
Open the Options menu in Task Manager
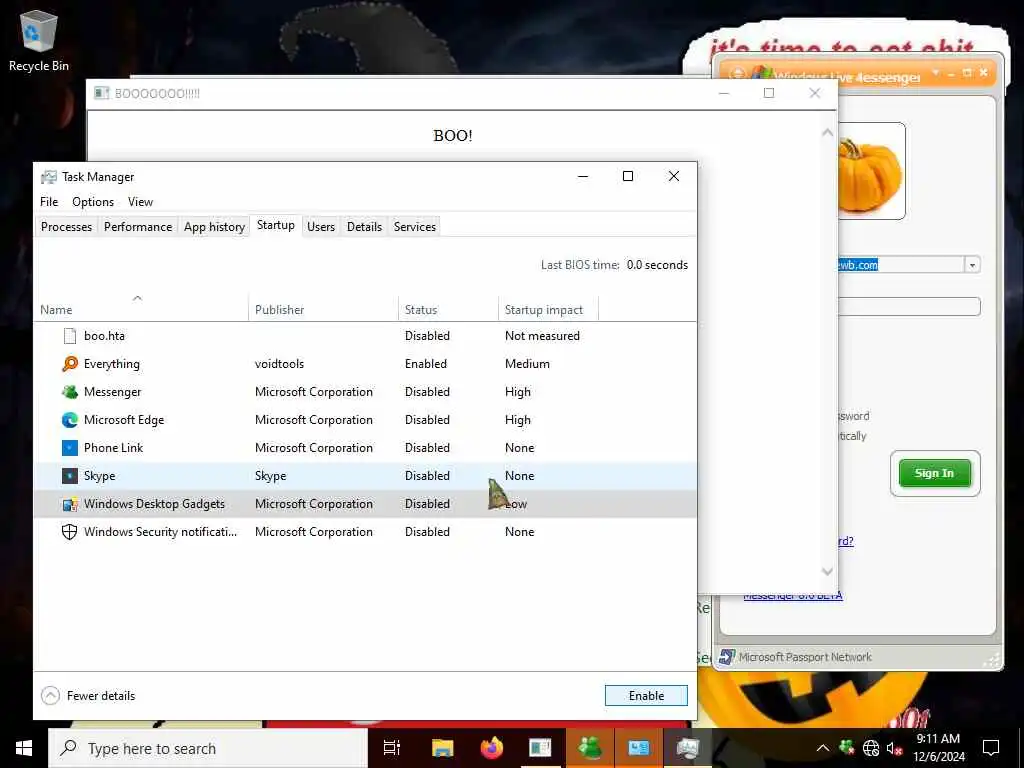[93, 202]
